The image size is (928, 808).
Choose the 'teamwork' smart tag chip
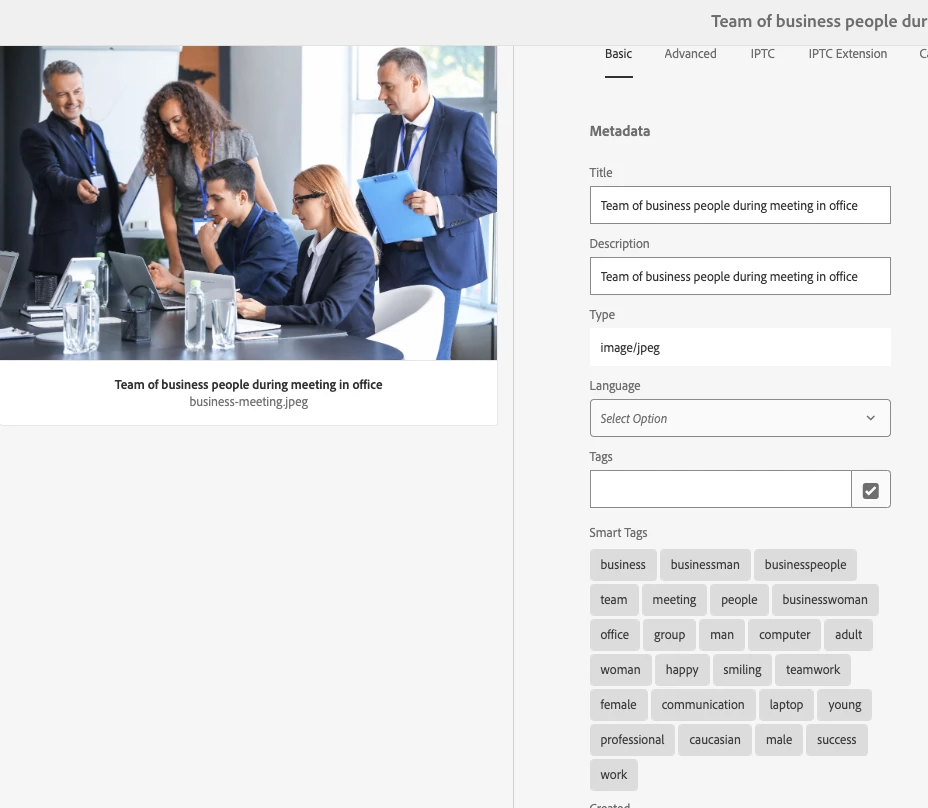point(813,669)
